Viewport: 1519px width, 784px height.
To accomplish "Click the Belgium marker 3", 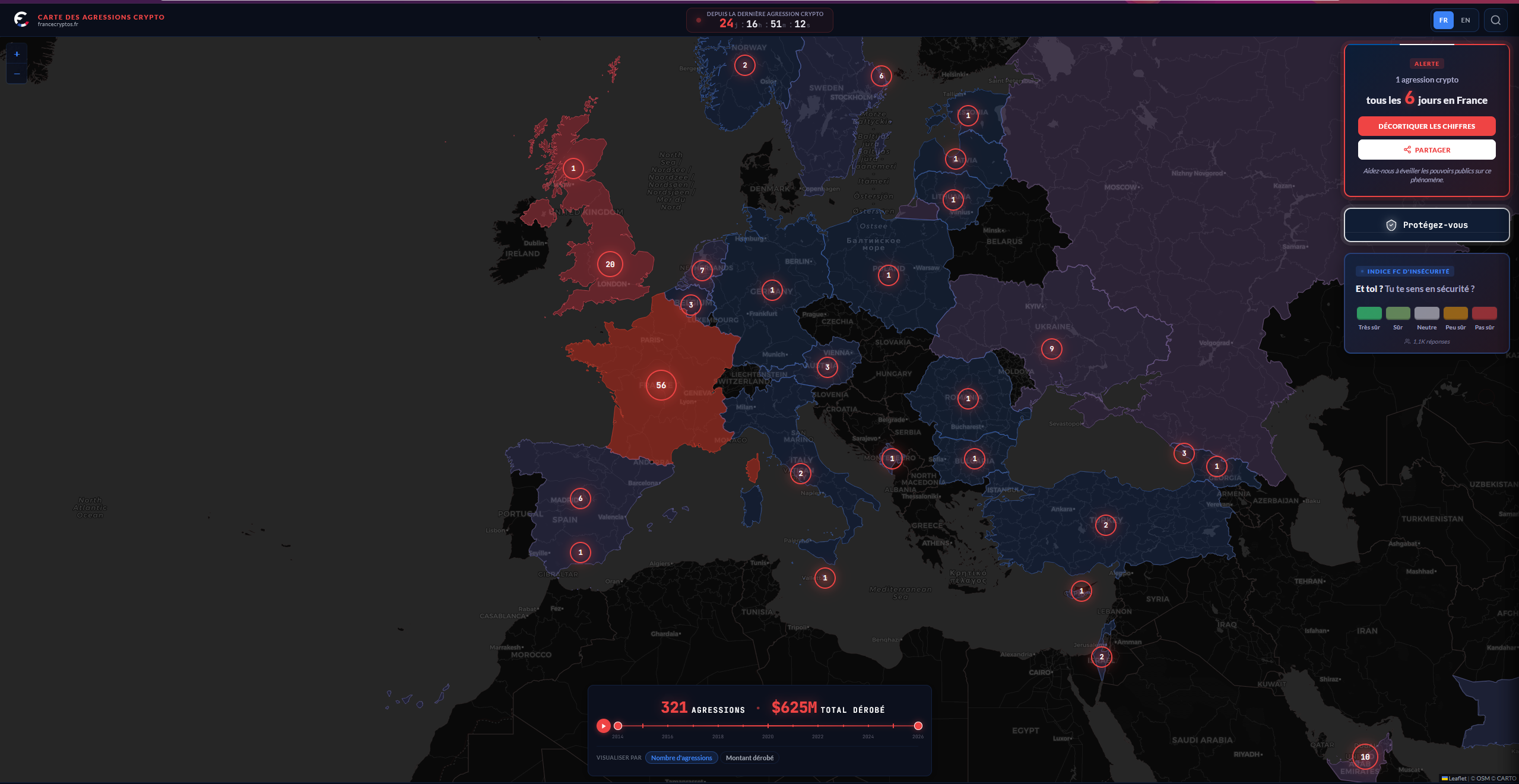I will tap(690, 305).
